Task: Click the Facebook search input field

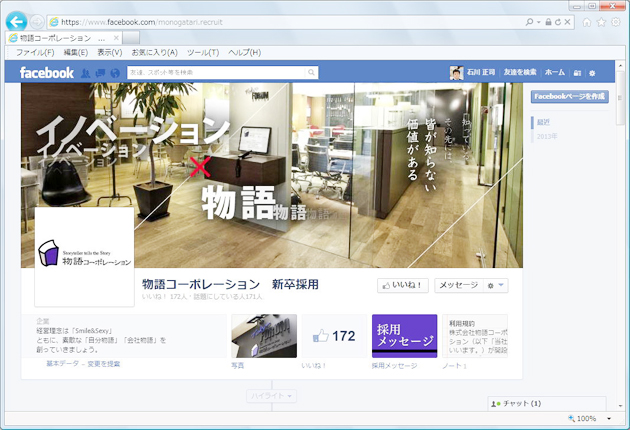Action: (x=216, y=73)
